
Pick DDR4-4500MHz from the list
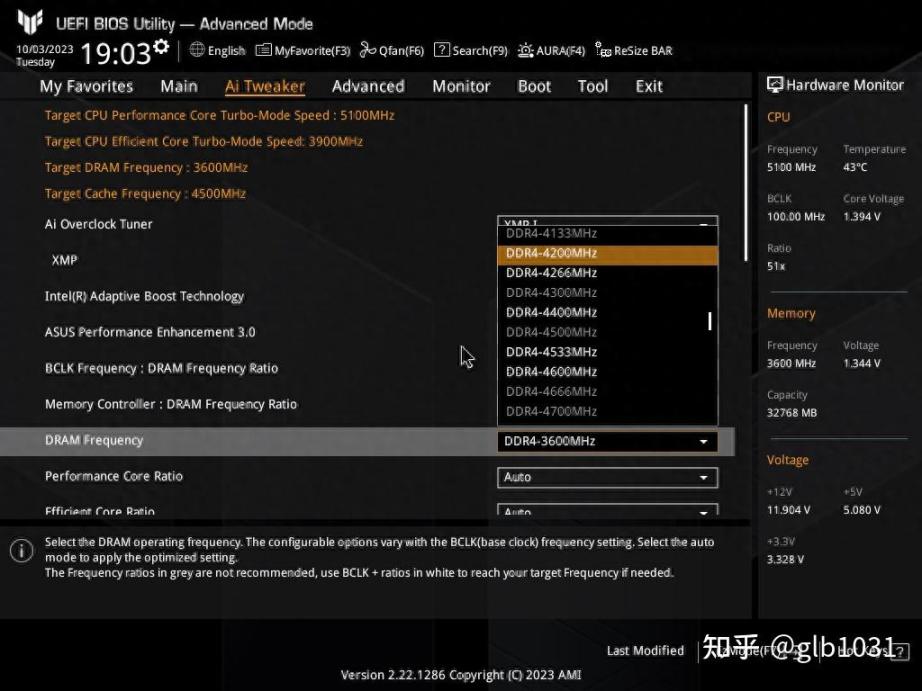607,332
